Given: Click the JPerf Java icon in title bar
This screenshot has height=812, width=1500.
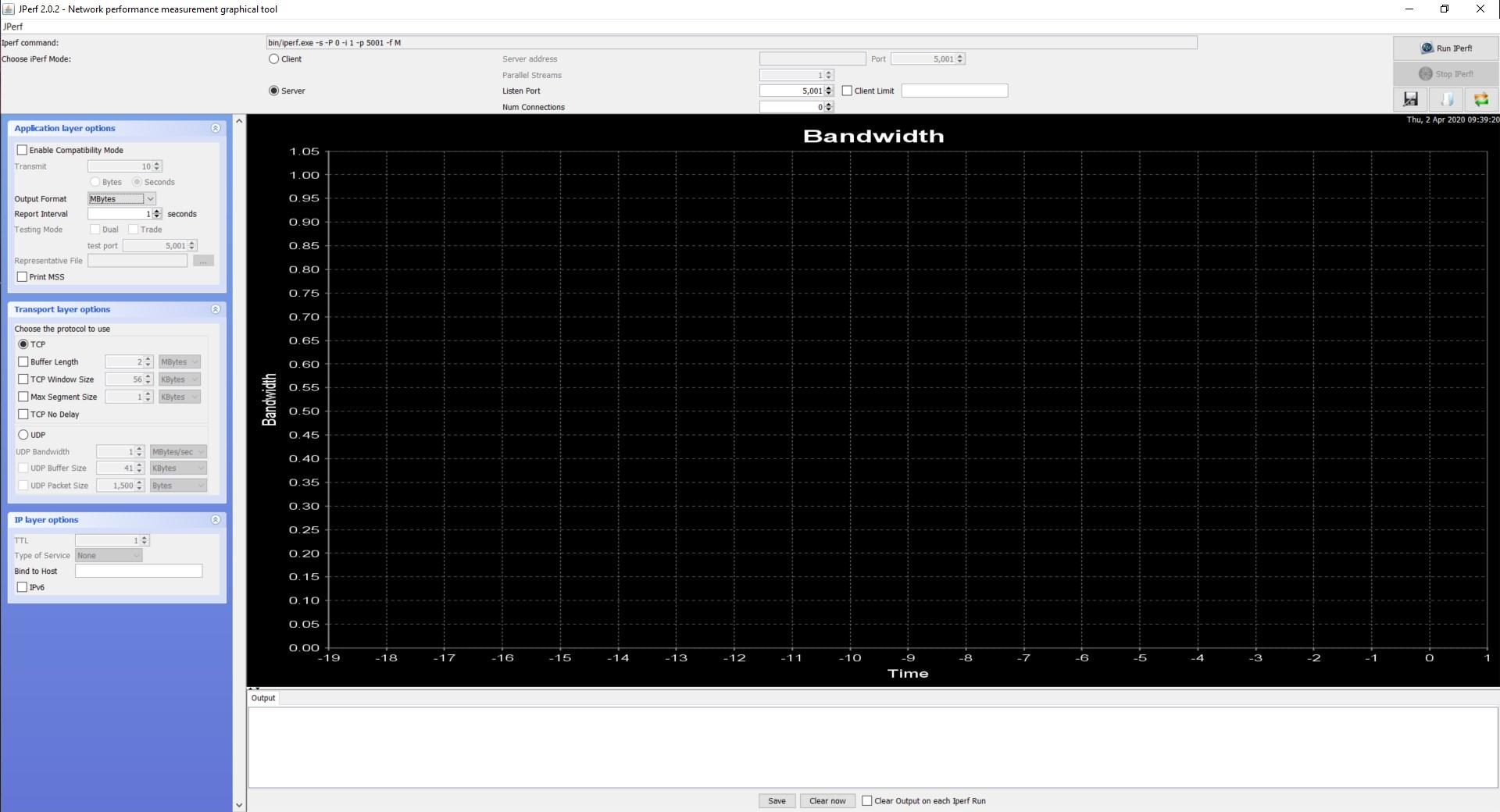Looking at the screenshot, I should tap(9, 9).
